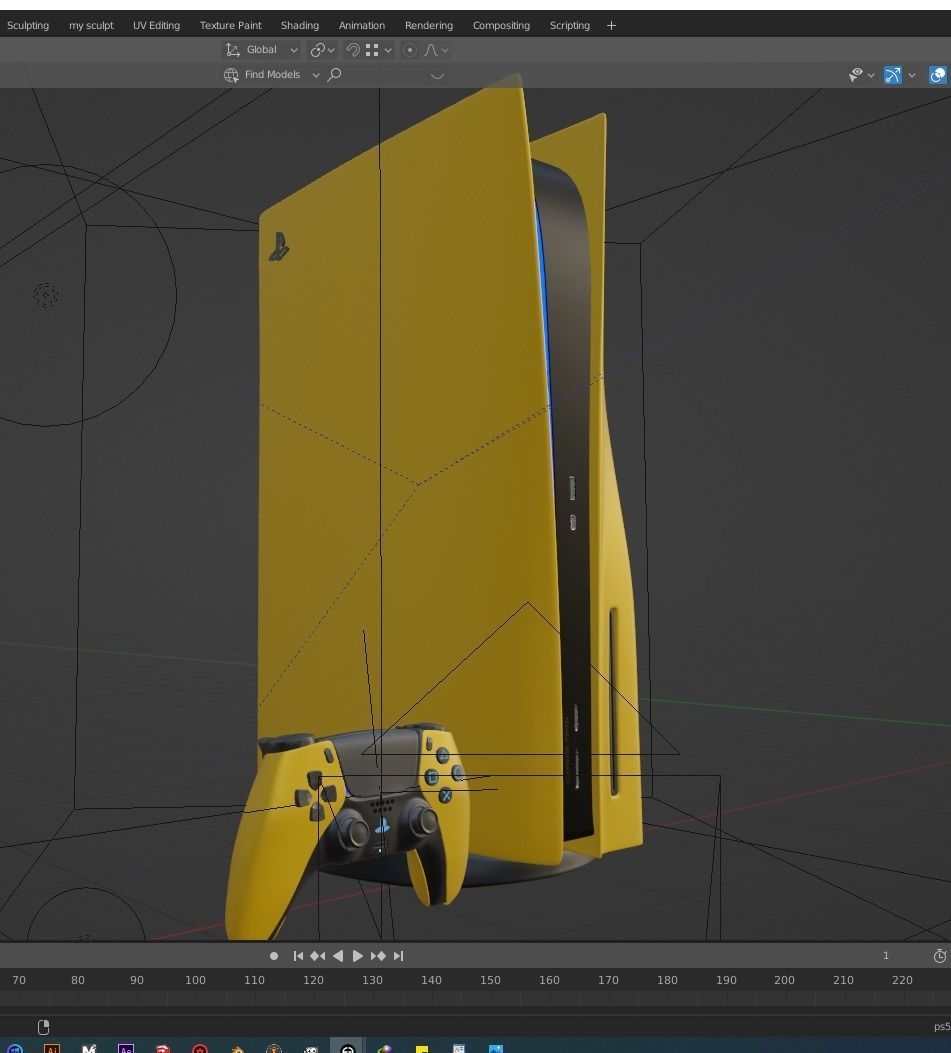Jump to the previous keyframe

coord(318,956)
